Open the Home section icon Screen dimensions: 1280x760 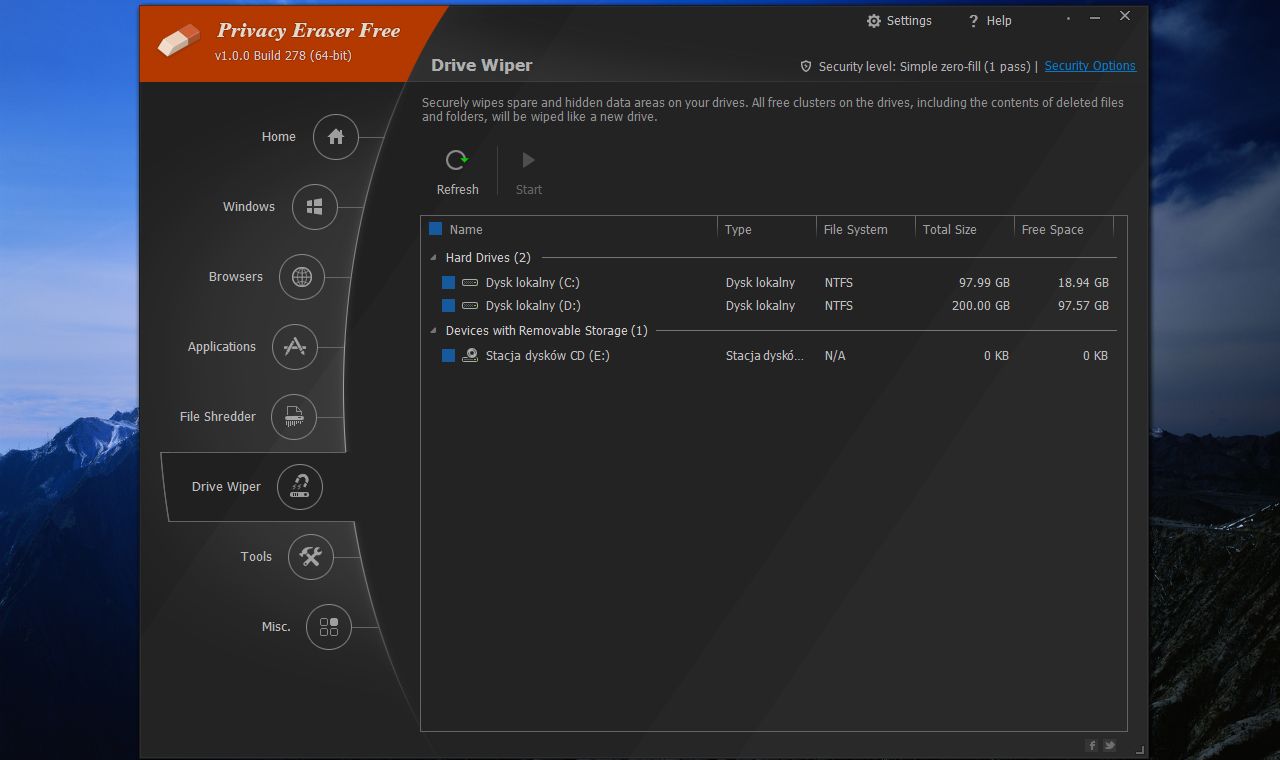tap(336, 137)
